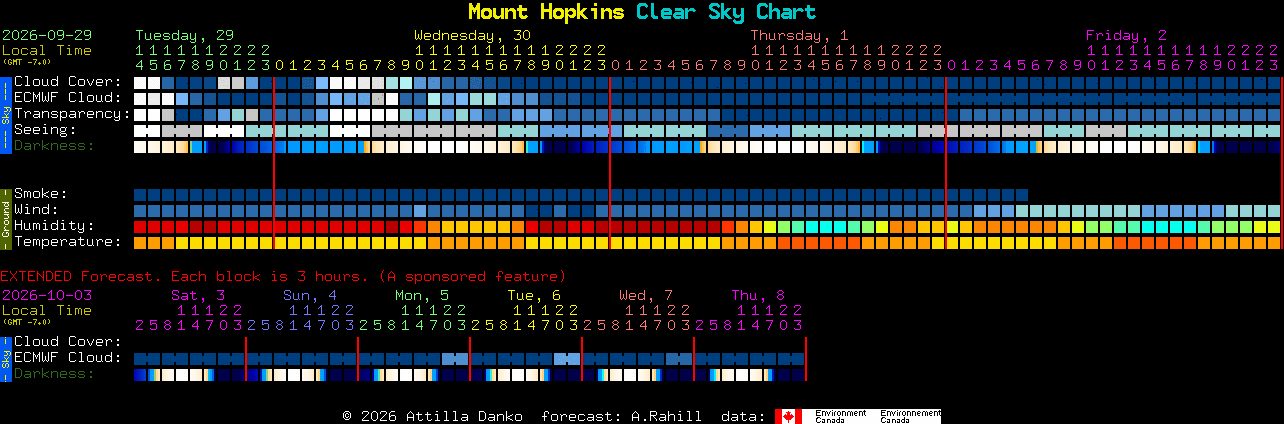The image size is (1284, 424).
Task: Click the Seeing row label
Action: coord(45,130)
